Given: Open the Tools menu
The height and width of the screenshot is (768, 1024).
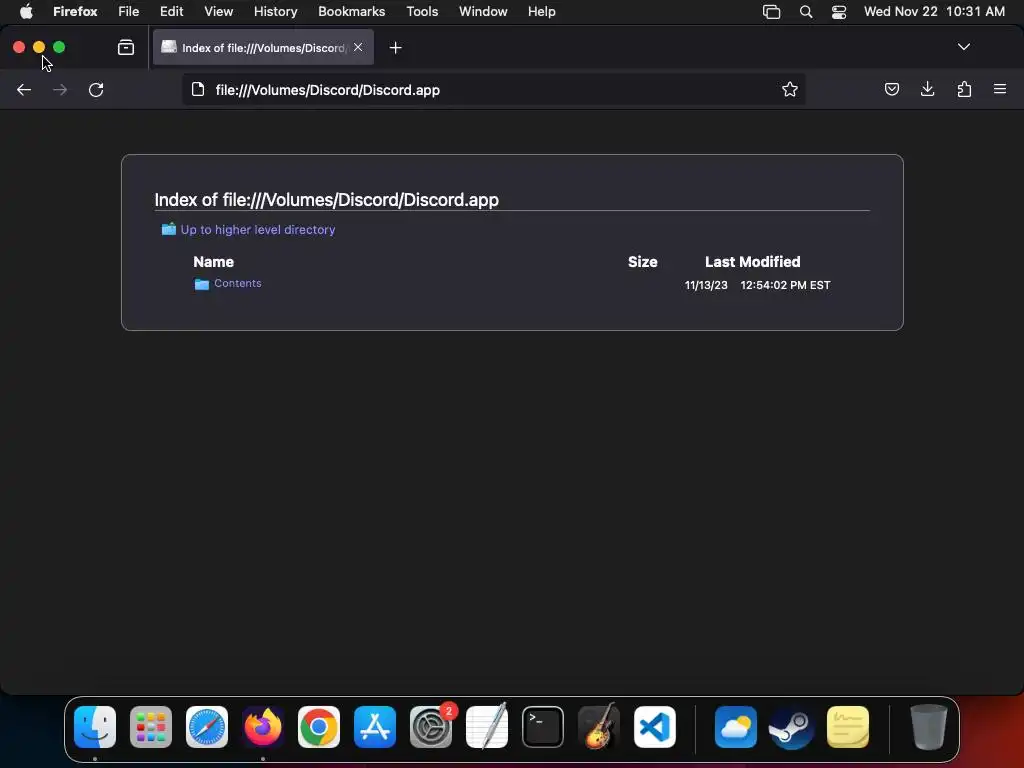Looking at the screenshot, I should coord(422,12).
